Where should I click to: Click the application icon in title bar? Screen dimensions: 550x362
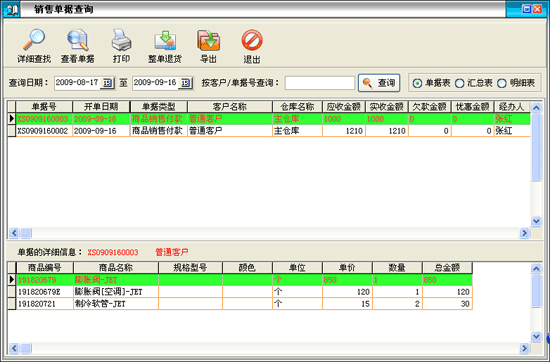point(11,9)
